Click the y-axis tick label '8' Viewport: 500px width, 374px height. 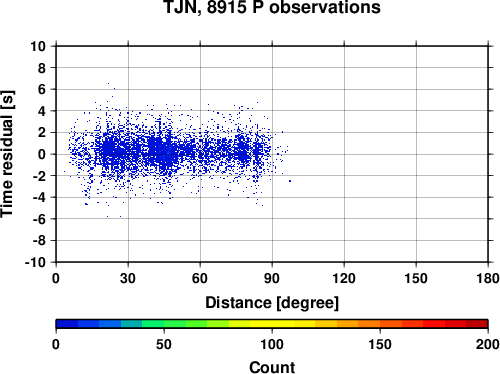coord(42,68)
